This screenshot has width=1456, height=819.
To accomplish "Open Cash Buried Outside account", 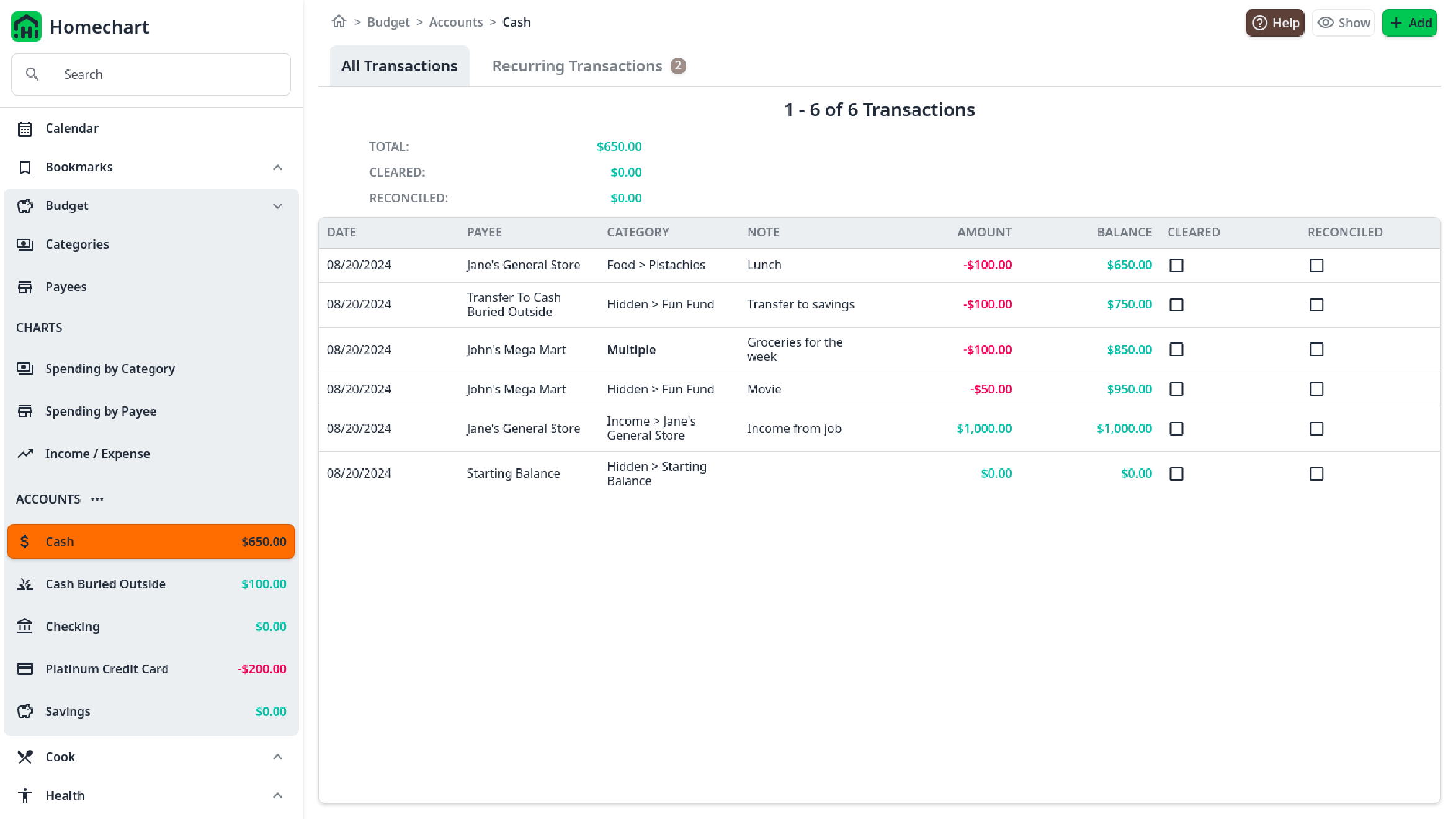I will pyautogui.click(x=151, y=584).
